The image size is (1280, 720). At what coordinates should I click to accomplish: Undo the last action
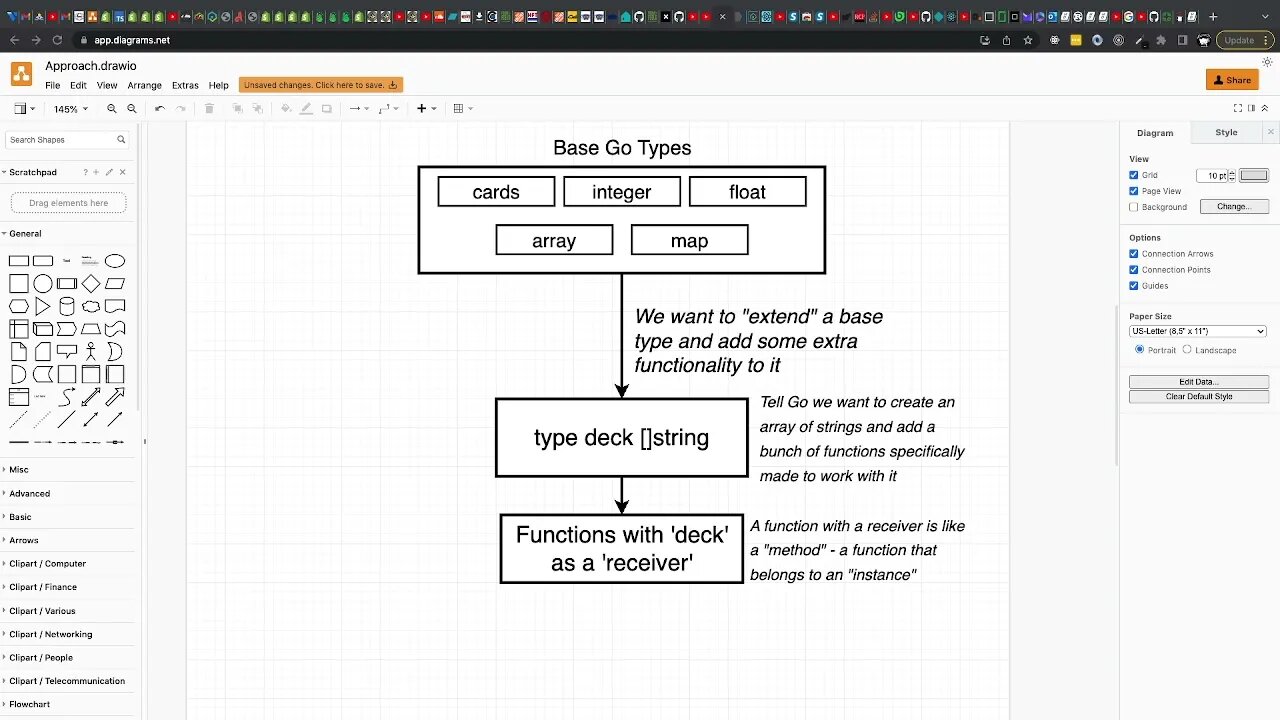[x=160, y=109]
